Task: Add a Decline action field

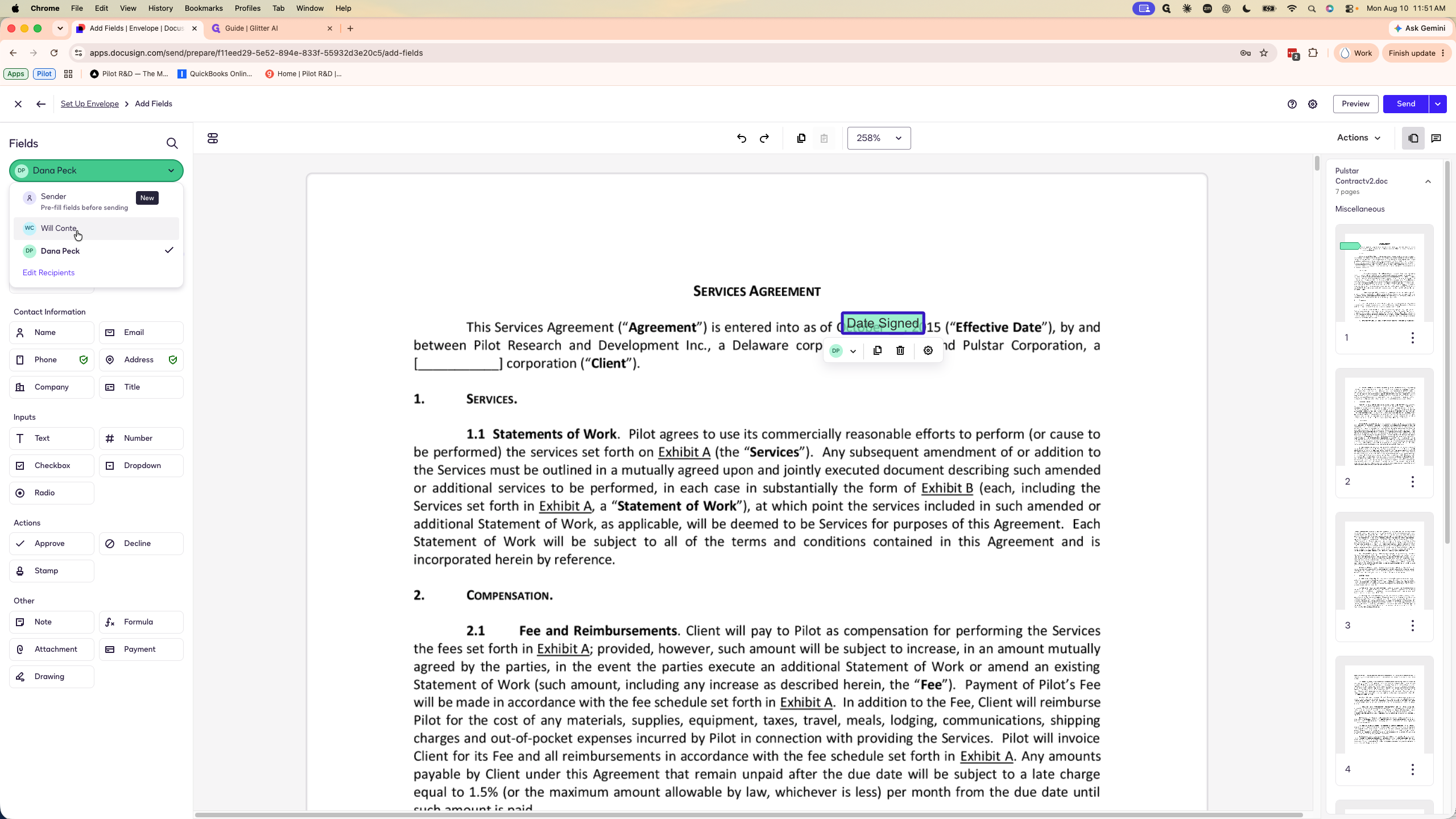Action: coord(141,544)
